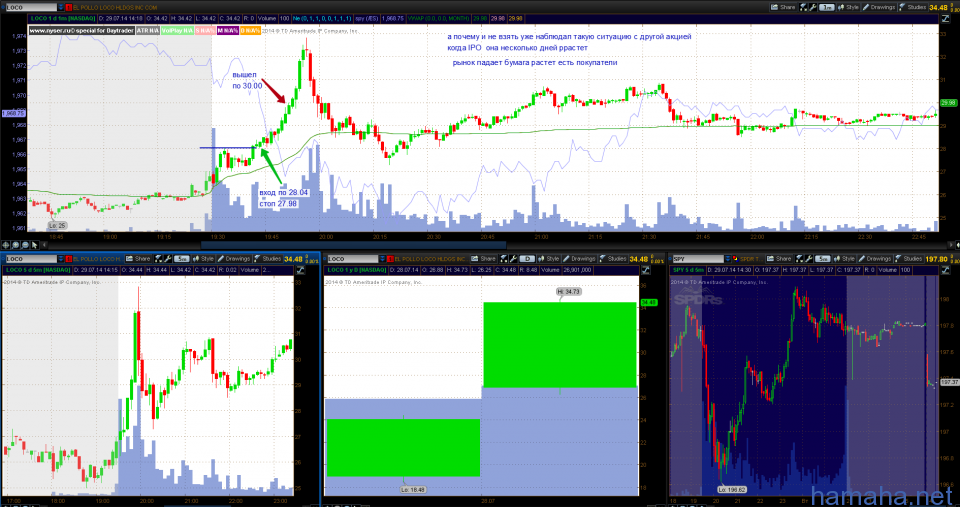
Task: Click the spy (/ES) study label
Action: 367,18
